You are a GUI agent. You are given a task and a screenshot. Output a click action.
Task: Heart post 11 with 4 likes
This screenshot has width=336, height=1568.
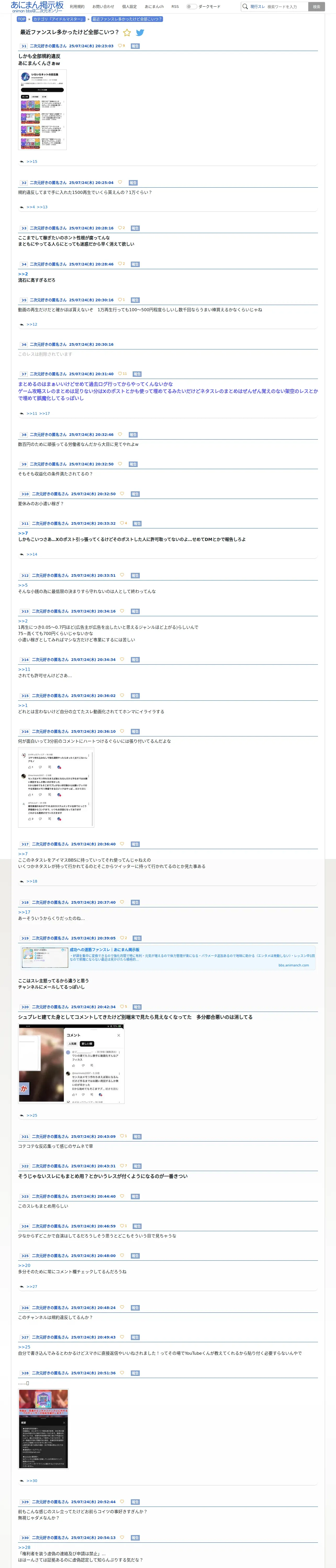122,523
